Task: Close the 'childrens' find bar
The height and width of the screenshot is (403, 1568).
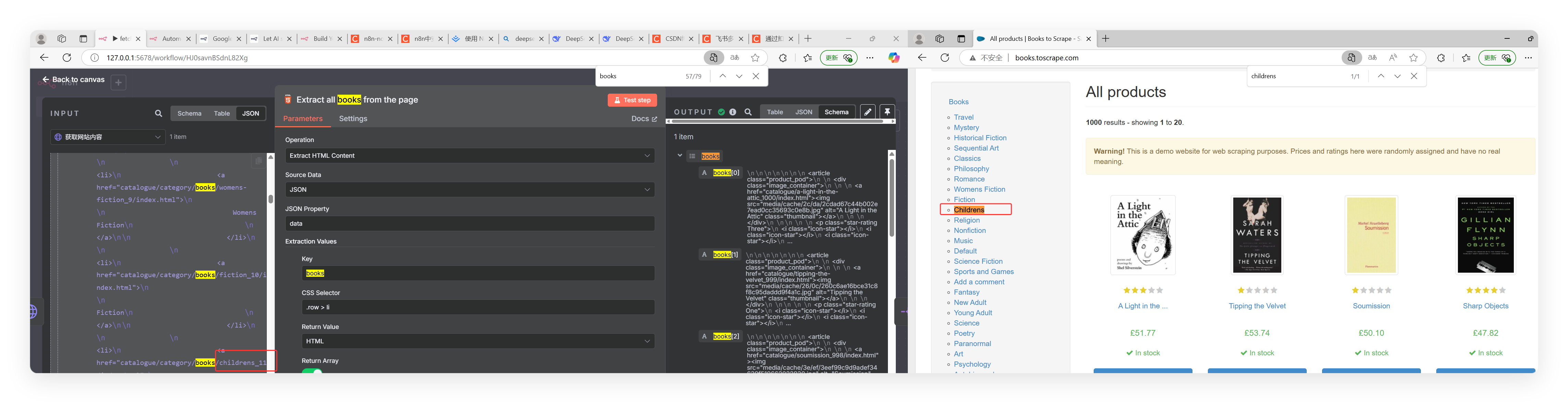Action: [x=1414, y=76]
